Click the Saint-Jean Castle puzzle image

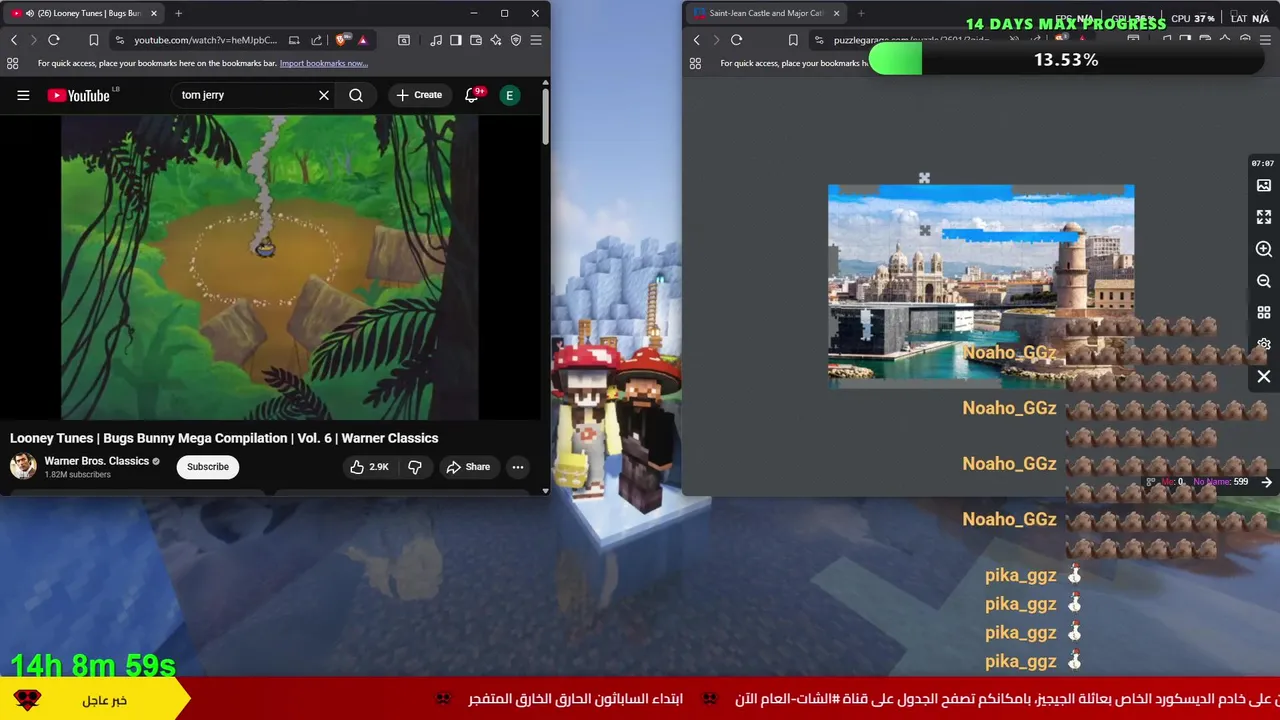pyautogui.click(x=981, y=285)
